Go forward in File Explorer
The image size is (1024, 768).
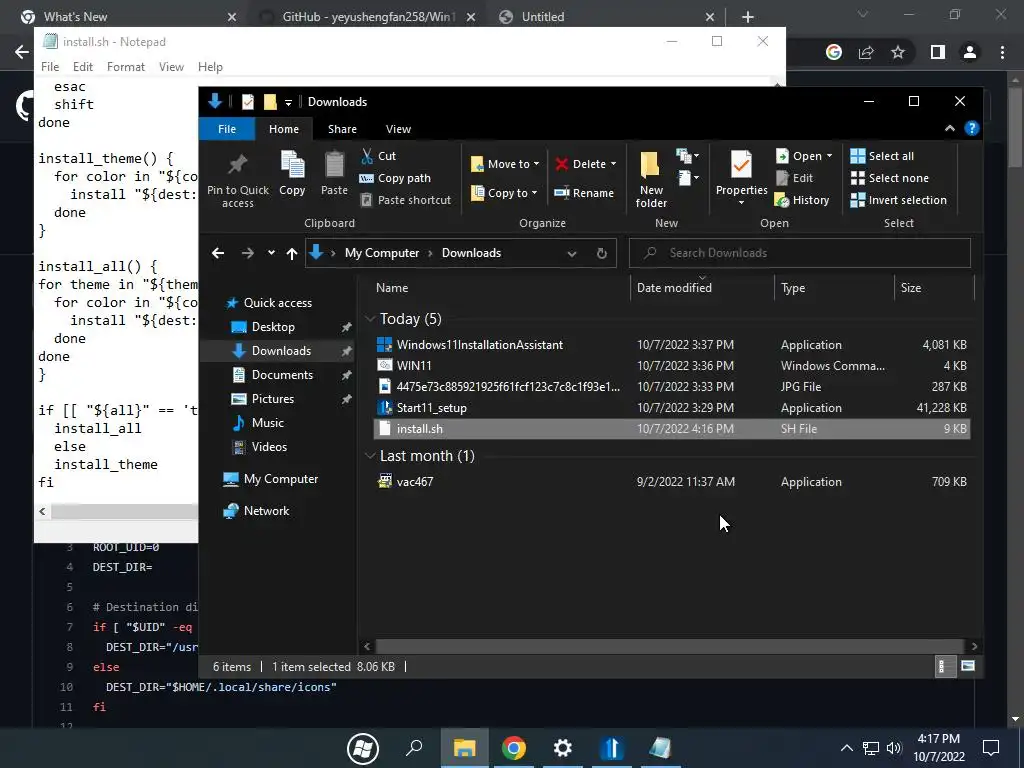pyautogui.click(x=248, y=253)
